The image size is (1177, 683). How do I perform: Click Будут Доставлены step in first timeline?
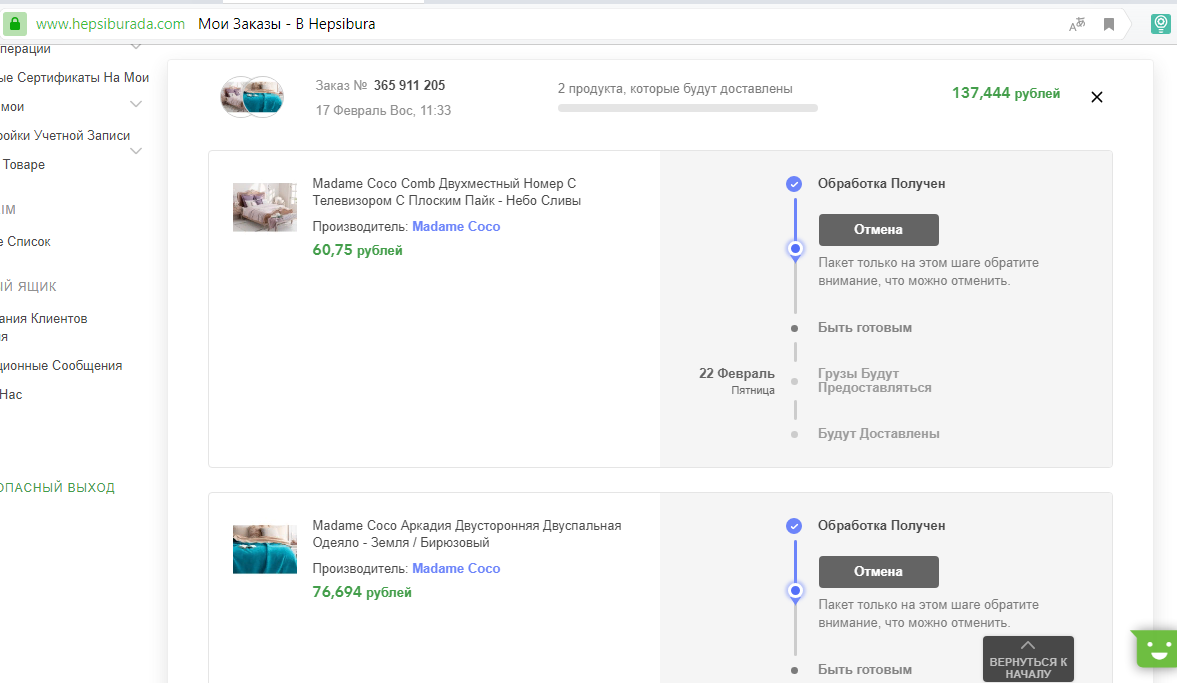[x=878, y=434]
